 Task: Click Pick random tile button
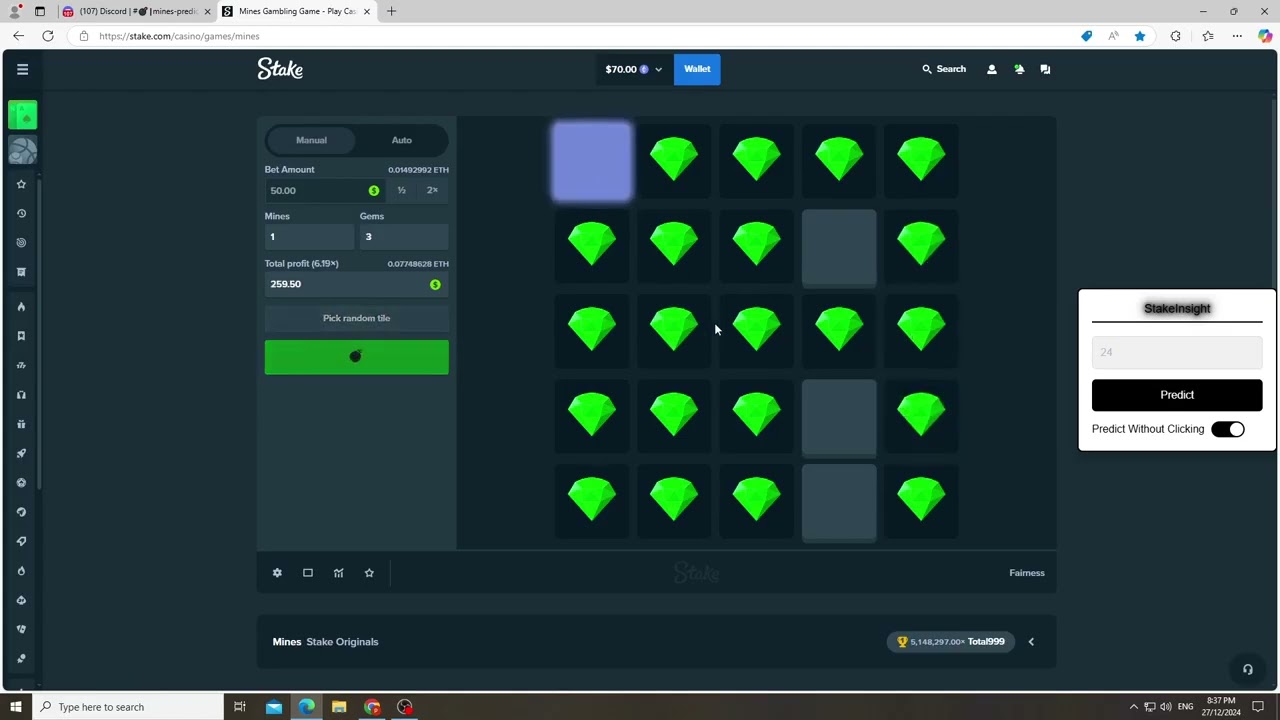pyautogui.click(x=357, y=318)
